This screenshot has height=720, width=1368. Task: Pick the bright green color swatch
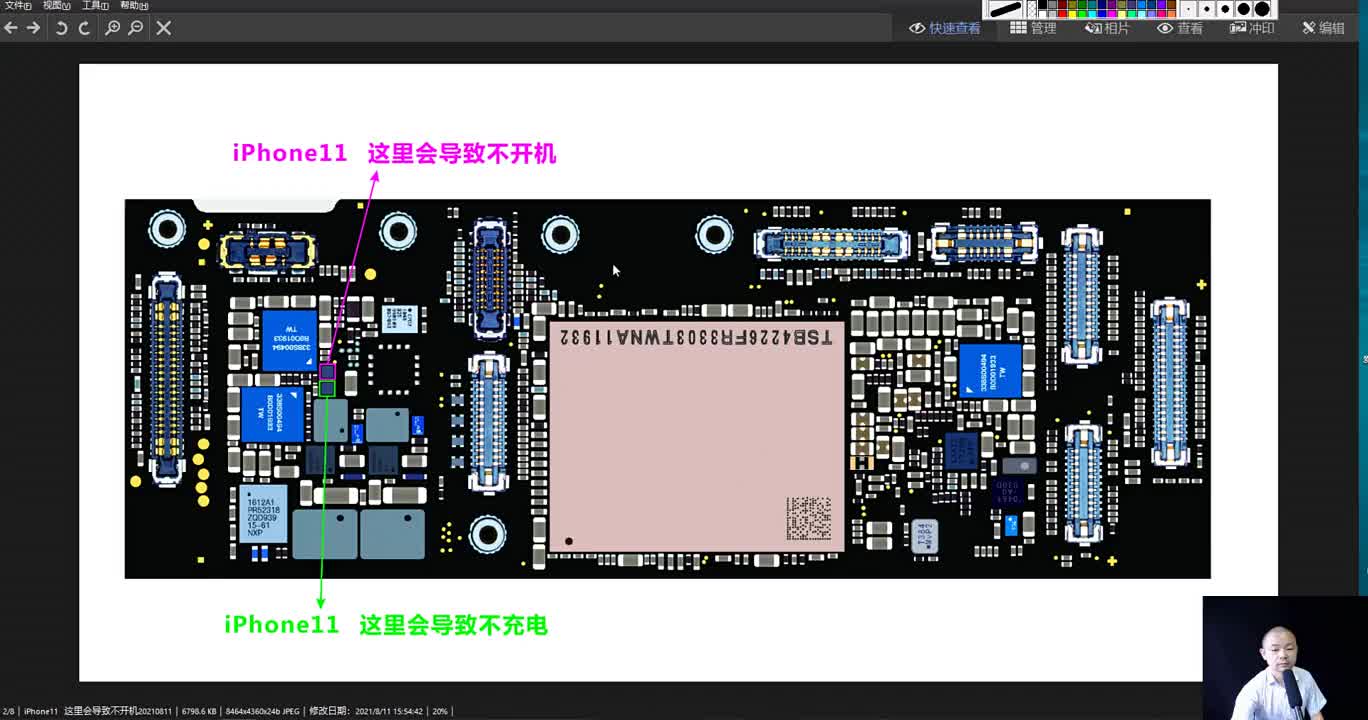click(x=1082, y=14)
